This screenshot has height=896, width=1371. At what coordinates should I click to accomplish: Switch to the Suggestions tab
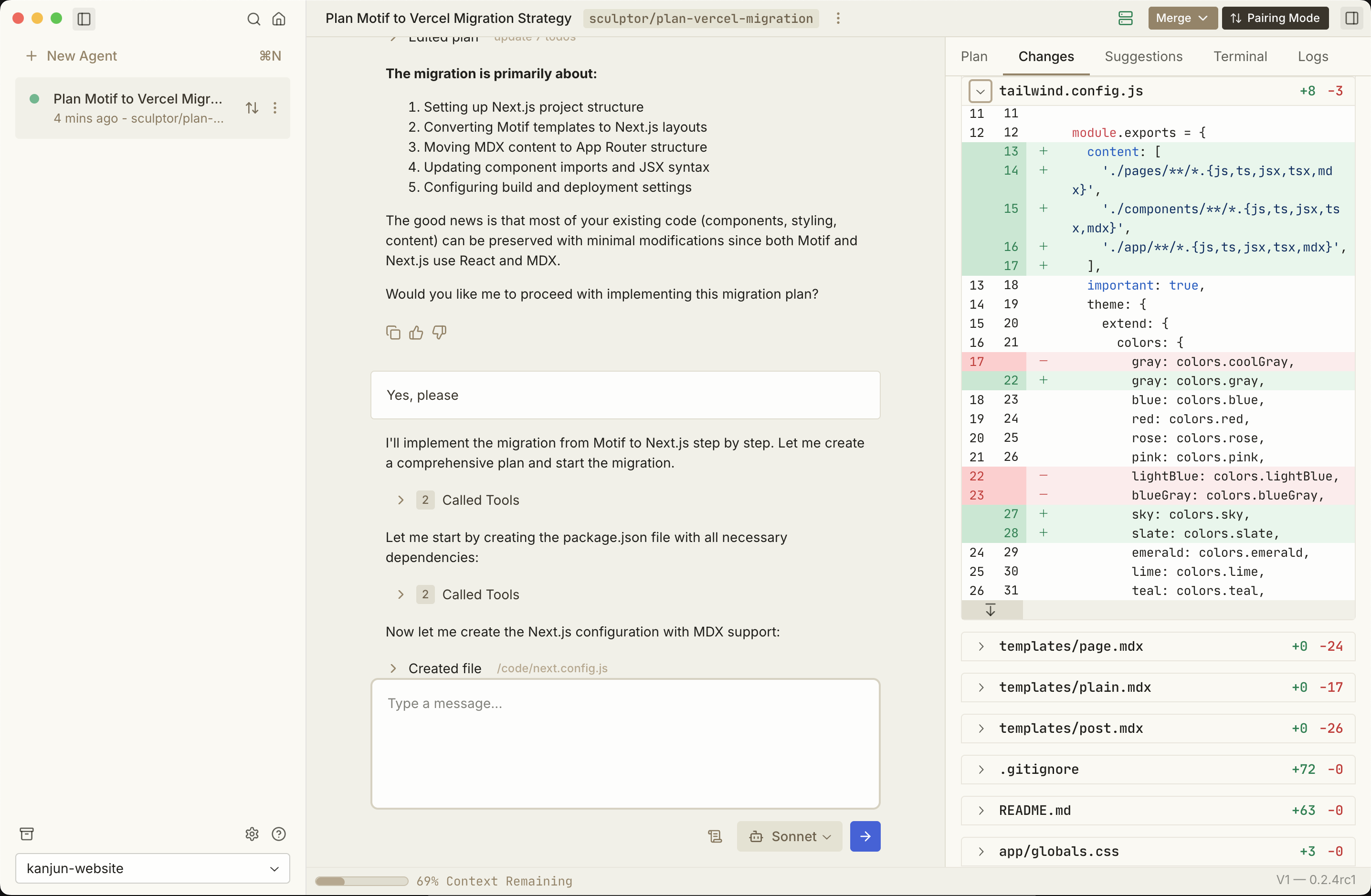[x=1143, y=56]
